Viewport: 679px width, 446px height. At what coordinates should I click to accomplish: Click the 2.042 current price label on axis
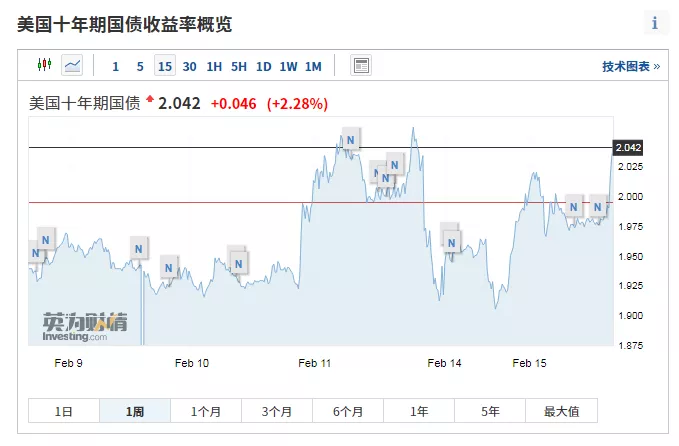click(x=628, y=147)
